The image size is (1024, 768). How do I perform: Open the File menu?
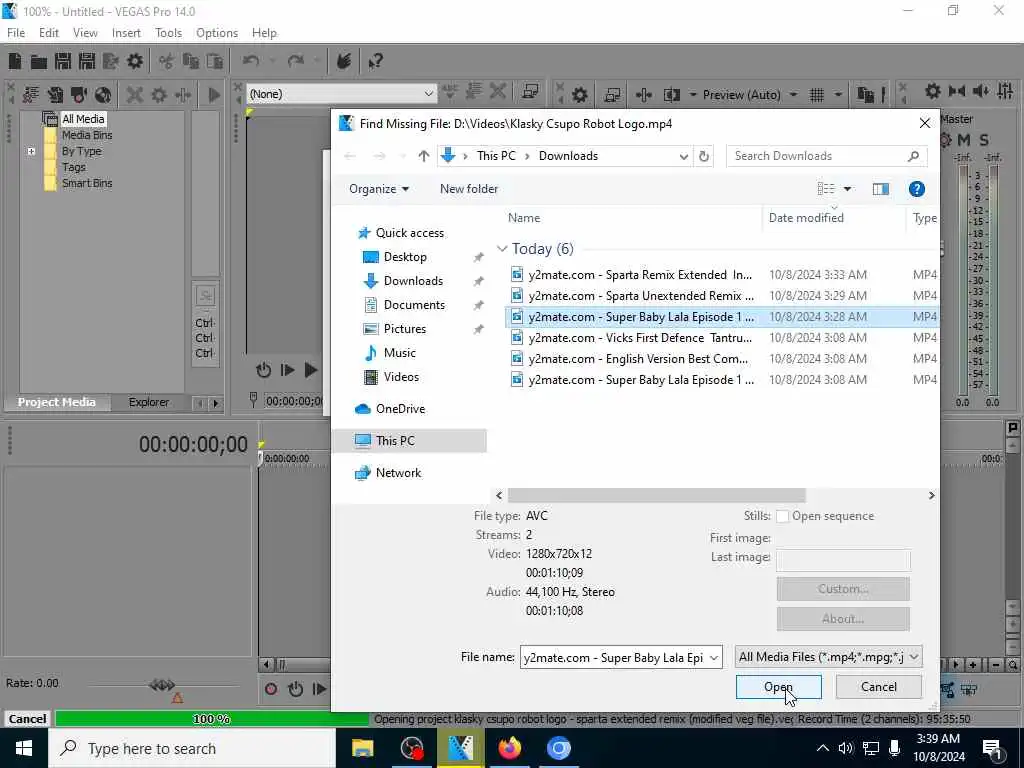click(16, 33)
